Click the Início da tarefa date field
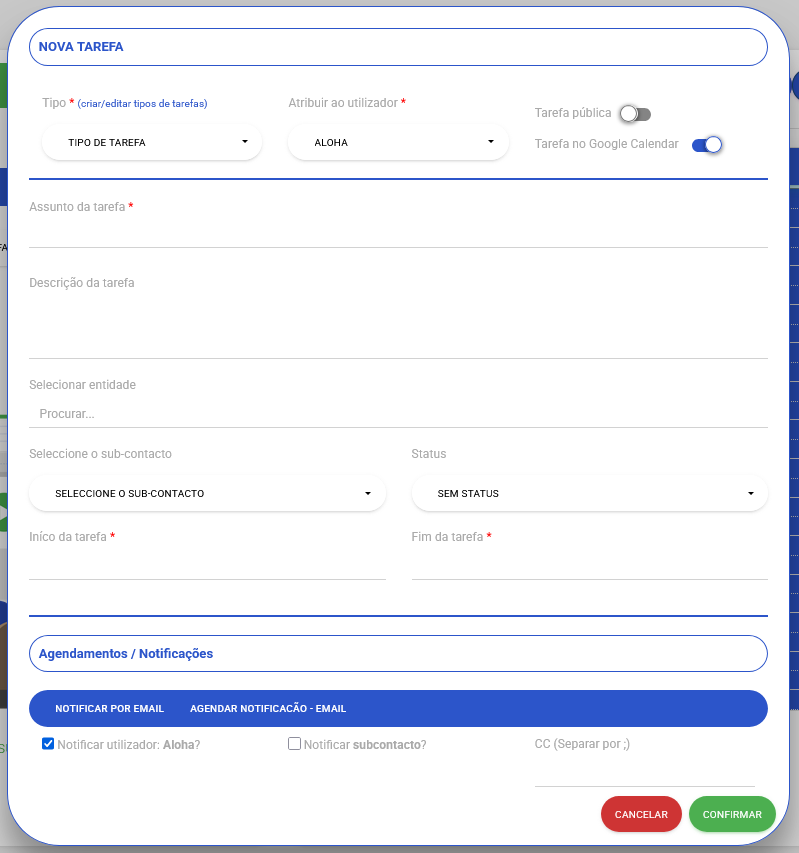Image resolution: width=799 pixels, height=853 pixels. (207, 566)
